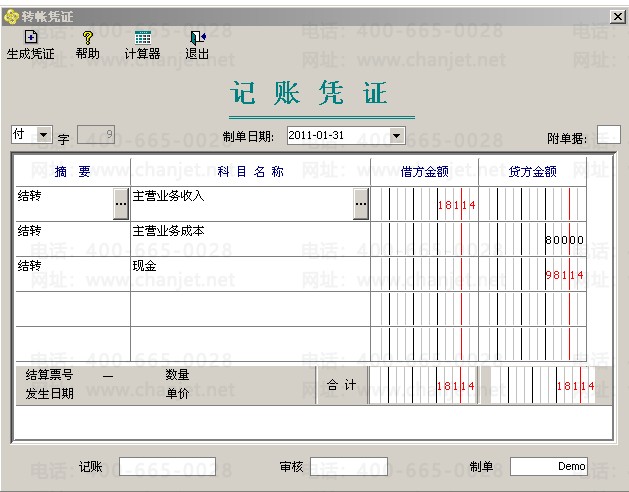Open 帮助 help icon in toolbar
This screenshot has width=629, height=492.
pos(87,38)
